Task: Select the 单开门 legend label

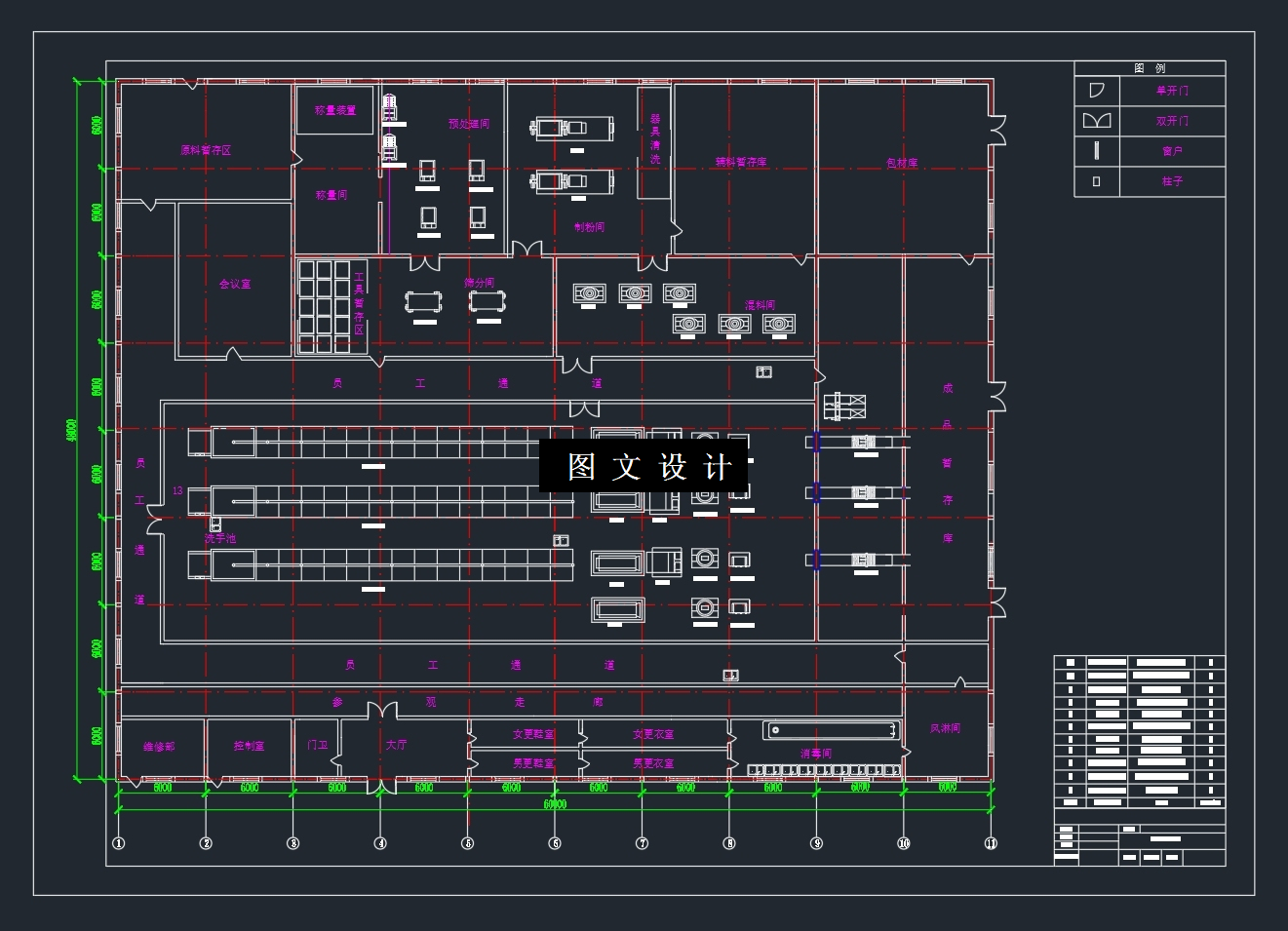Action: point(1172,91)
